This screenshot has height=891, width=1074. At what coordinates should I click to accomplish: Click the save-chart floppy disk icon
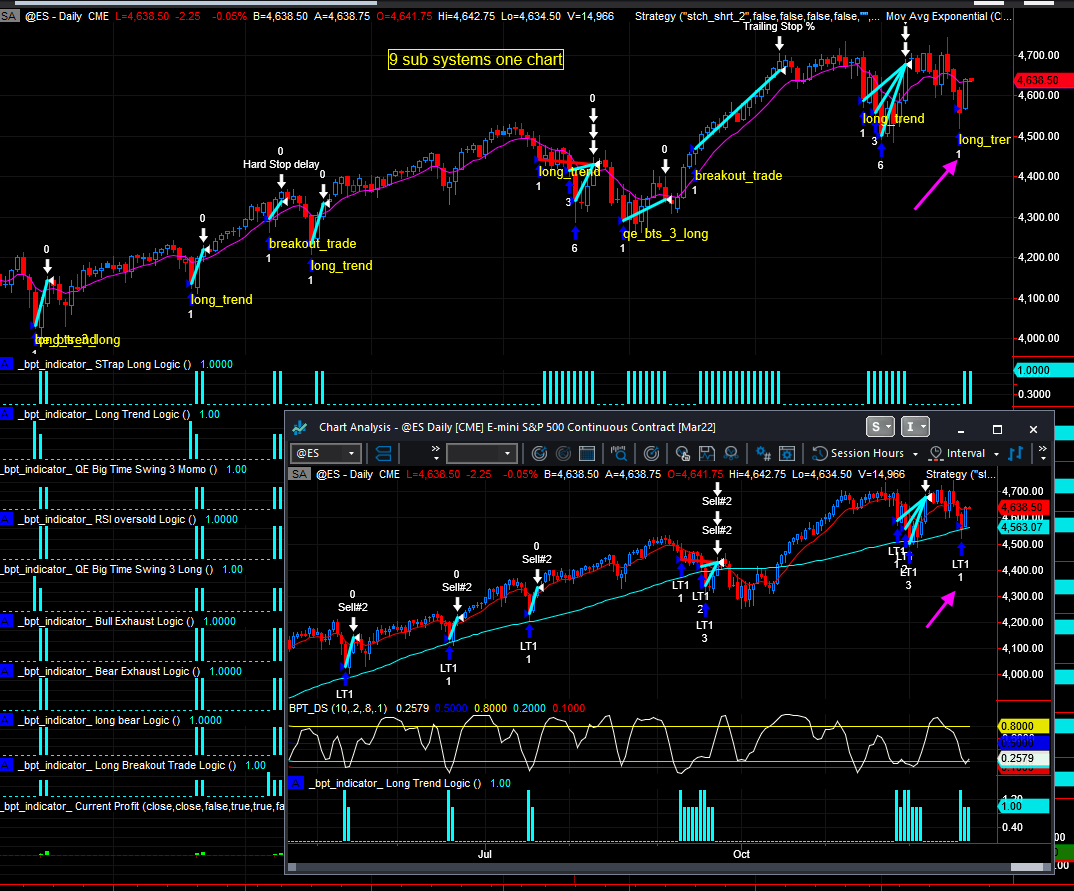point(707,453)
